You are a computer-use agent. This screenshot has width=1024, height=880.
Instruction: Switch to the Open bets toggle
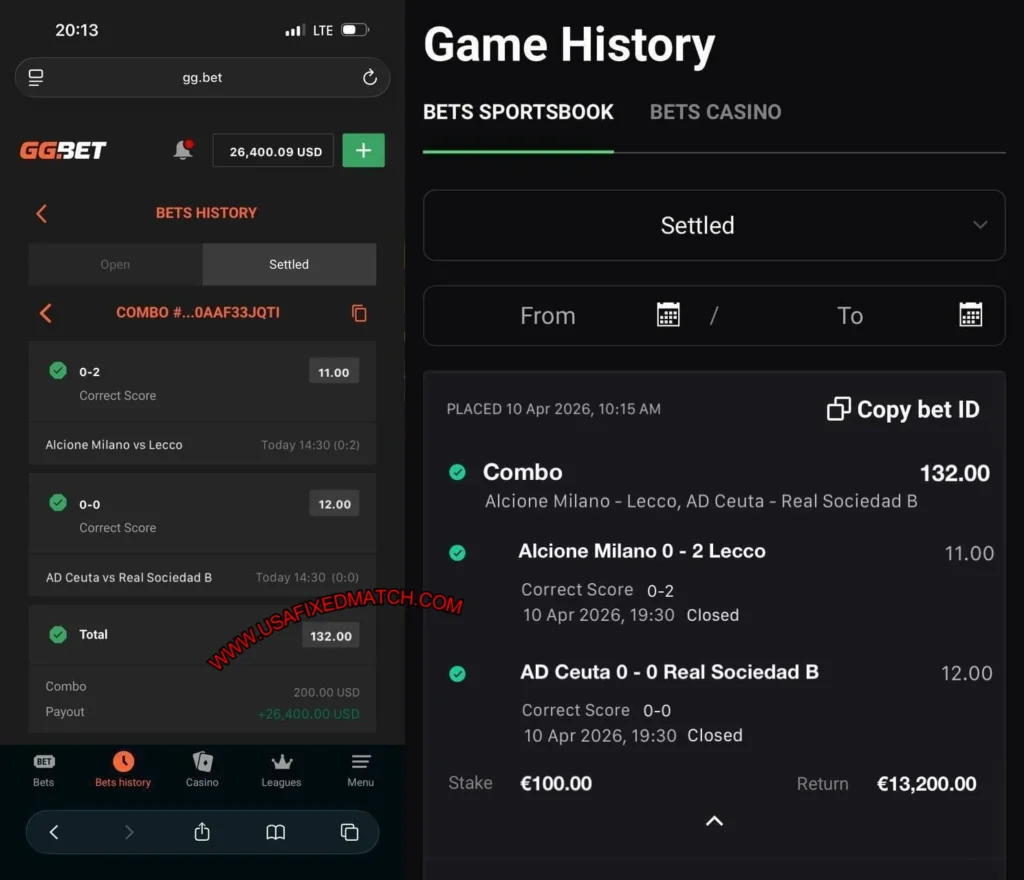[x=114, y=264]
